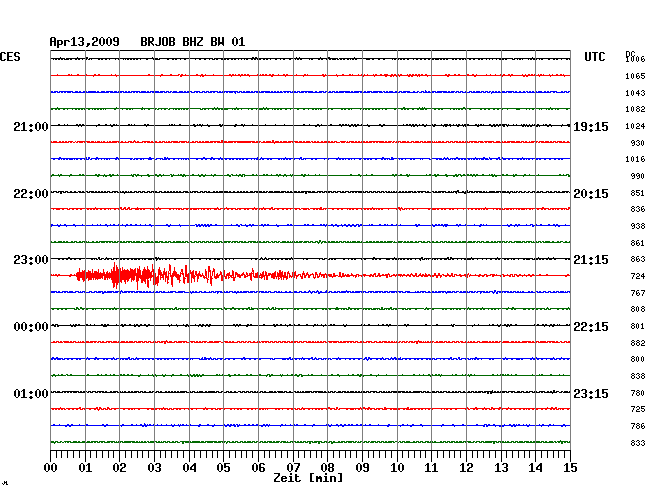Pick the DC value "800"
650x494 pixels.
(638, 359)
